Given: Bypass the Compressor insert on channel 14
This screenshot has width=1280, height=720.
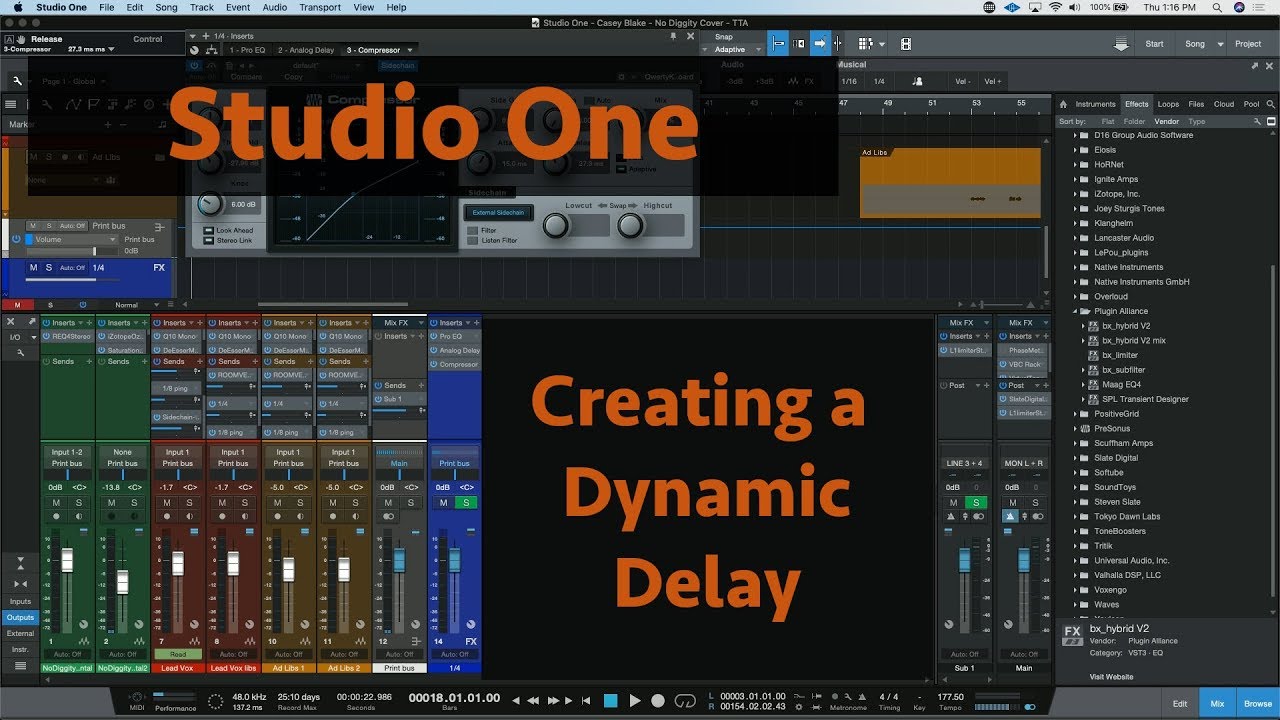Looking at the screenshot, I should [x=435, y=365].
